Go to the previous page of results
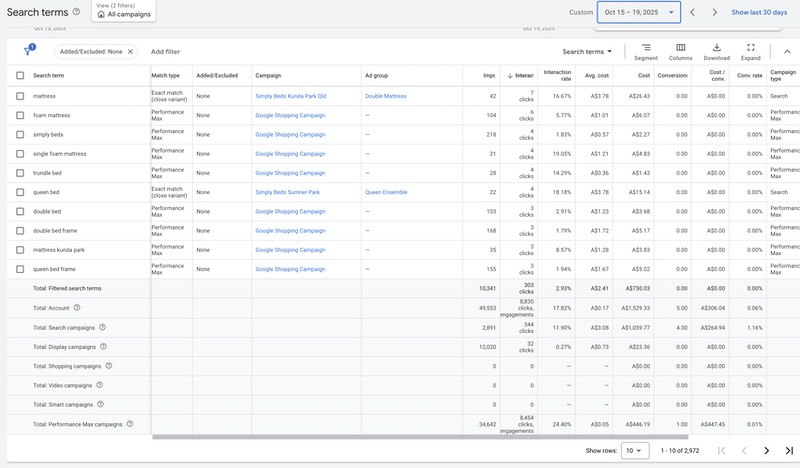 coord(744,451)
